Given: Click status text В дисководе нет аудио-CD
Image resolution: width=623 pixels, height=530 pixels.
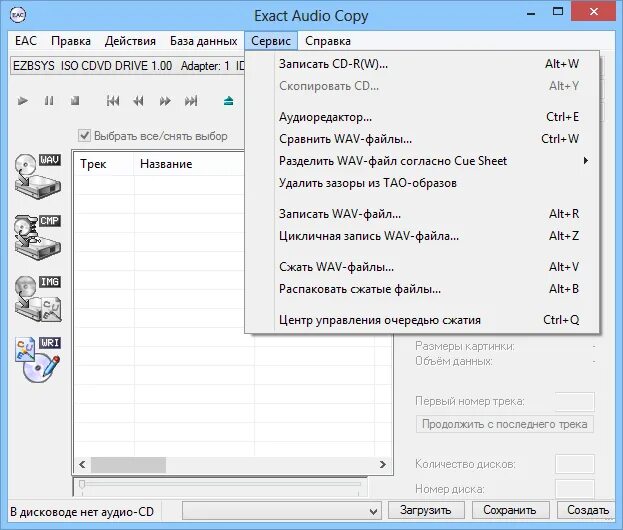Looking at the screenshot, I should pos(82,512).
